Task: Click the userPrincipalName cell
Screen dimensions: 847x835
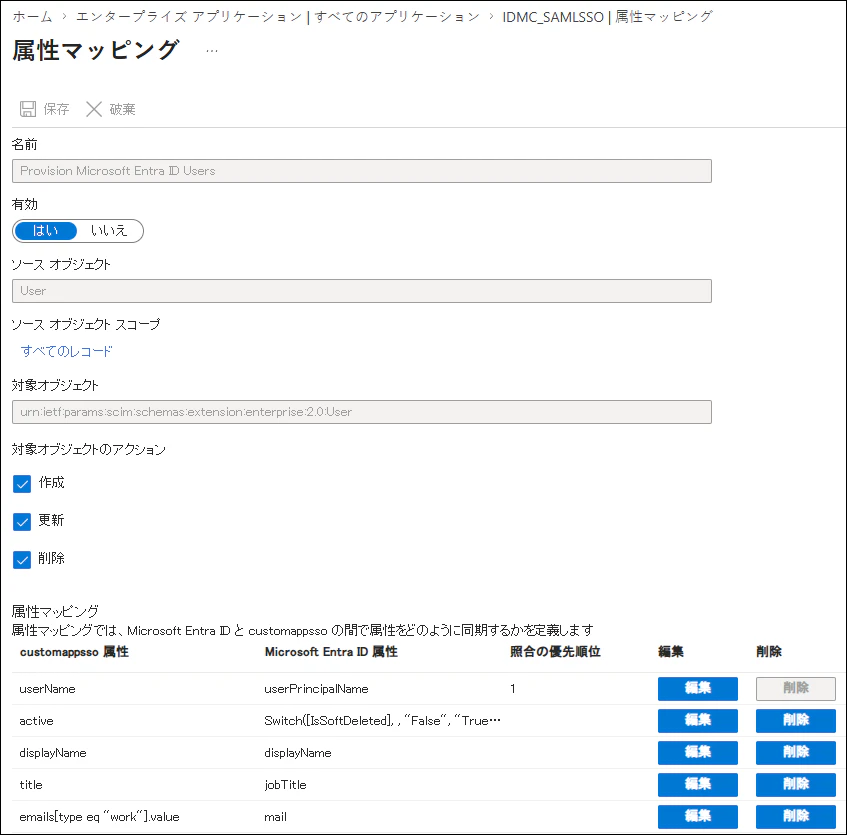Action: coord(316,689)
